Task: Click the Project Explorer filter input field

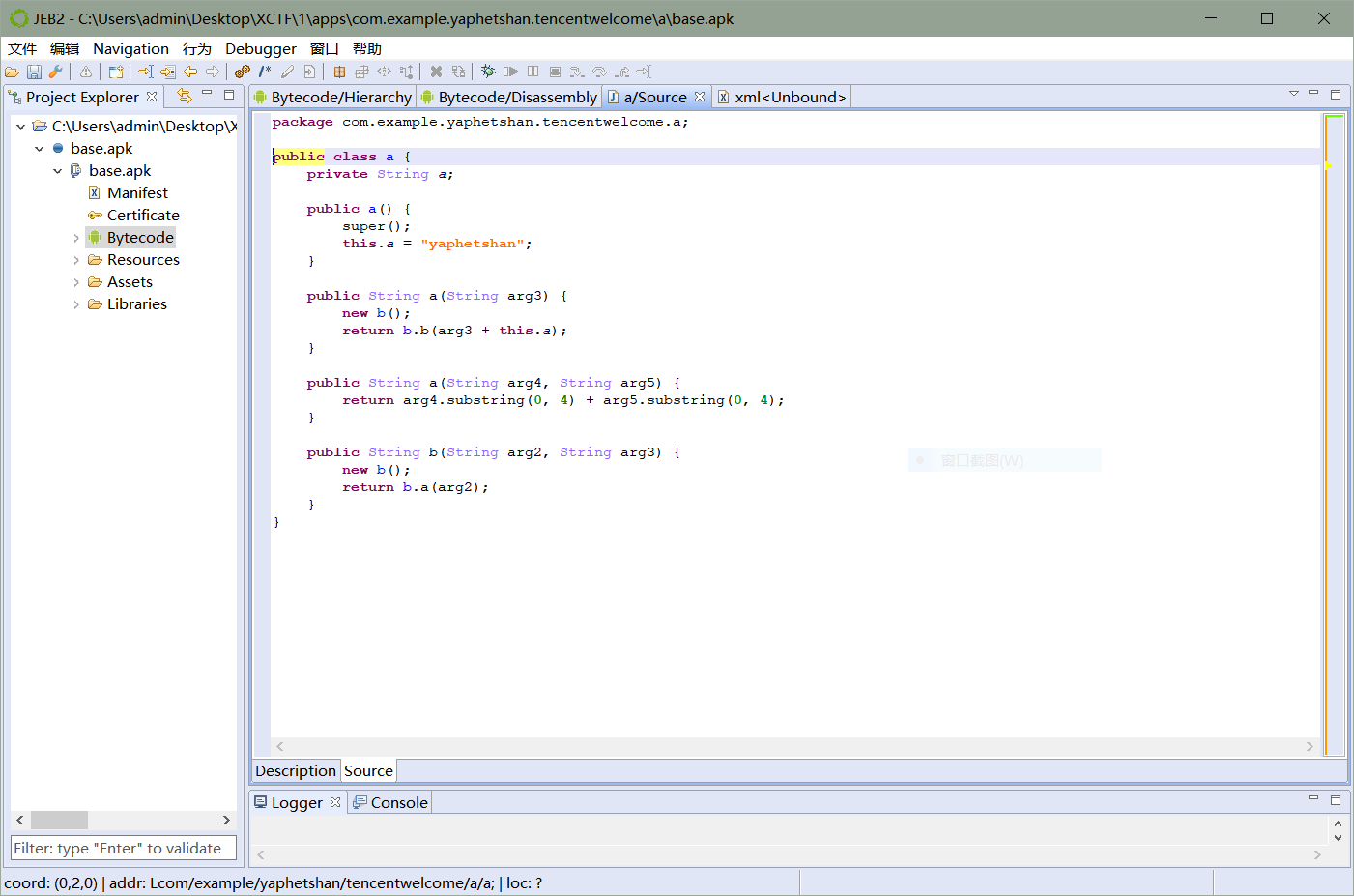Action: 123,848
